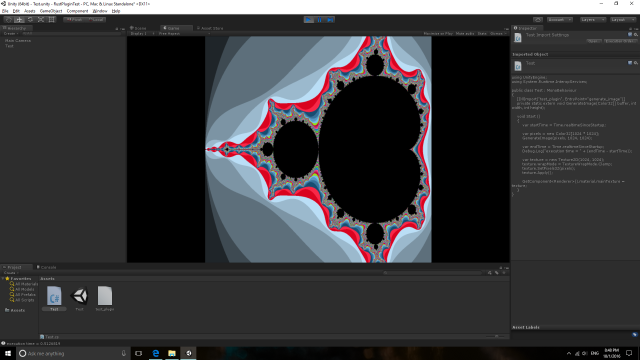The image size is (640, 360).
Task: Switch to the Console tab
Action: [47, 267]
